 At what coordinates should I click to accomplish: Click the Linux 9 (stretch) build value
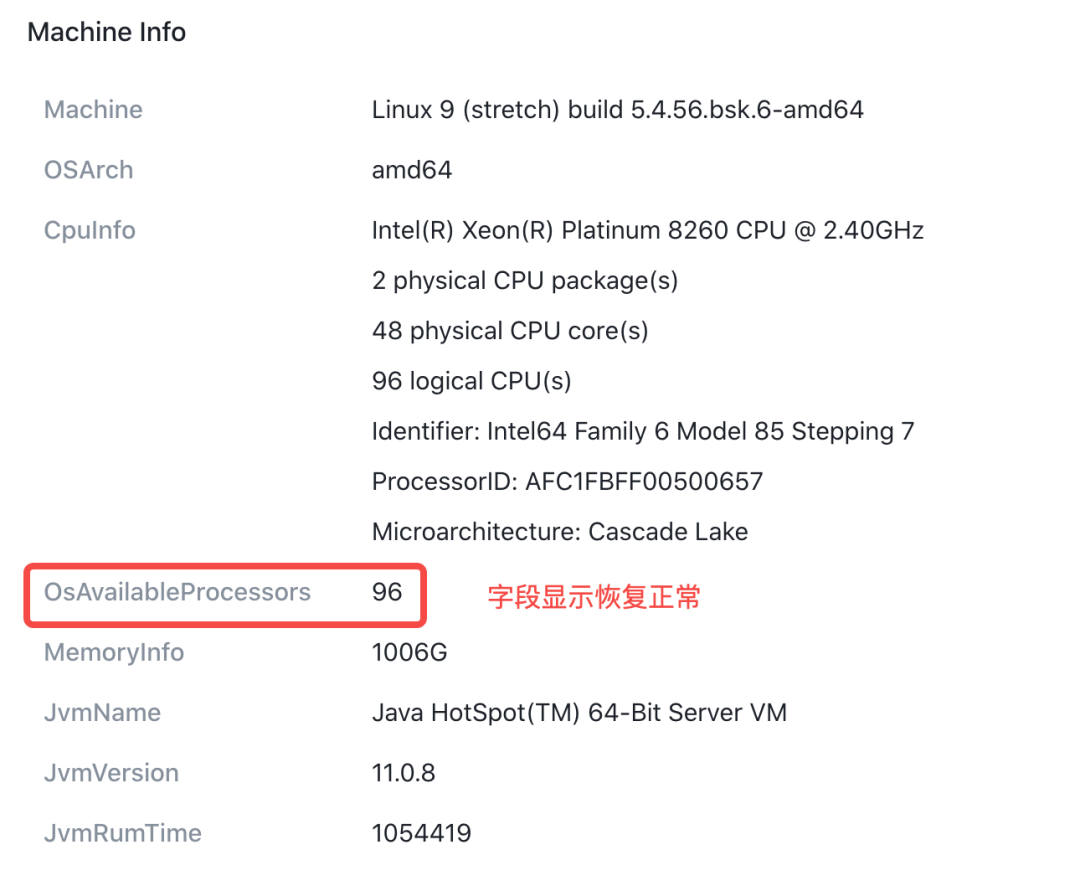617,109
